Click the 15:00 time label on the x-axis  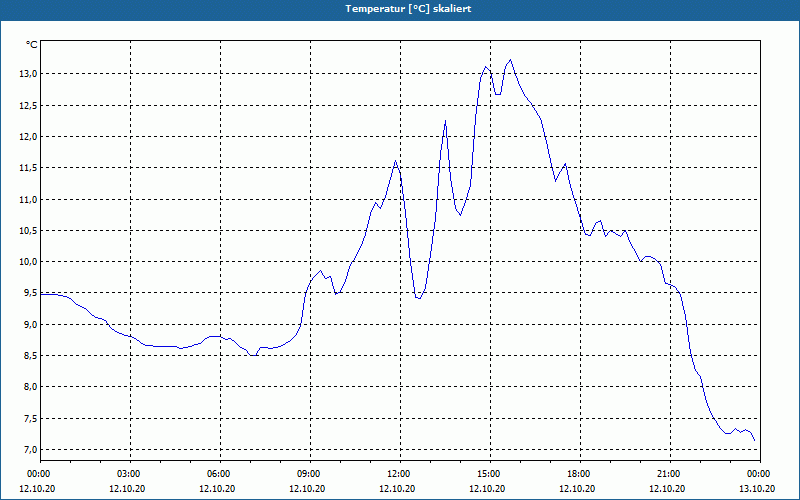coord(490,474)
